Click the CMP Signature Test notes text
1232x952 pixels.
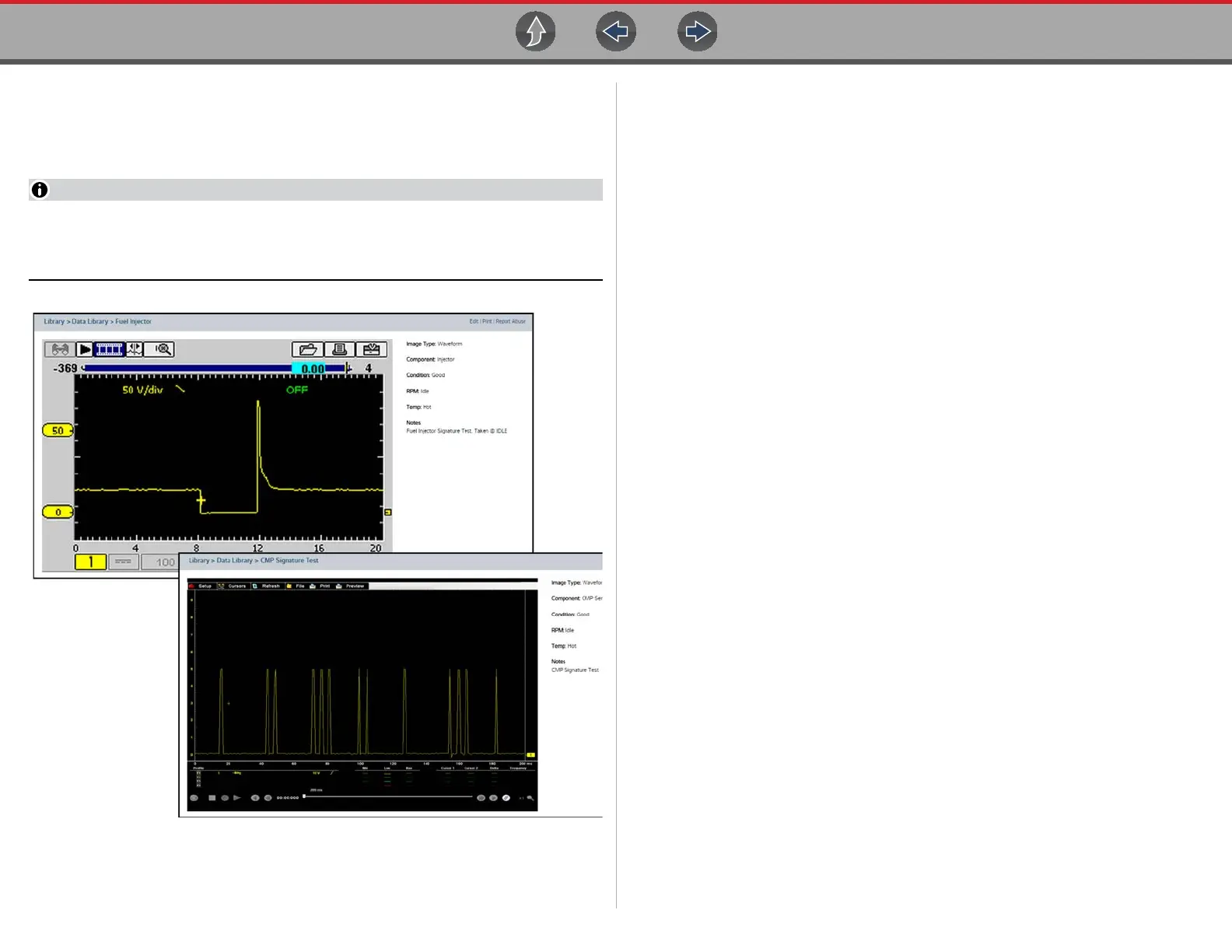[575, 670]
